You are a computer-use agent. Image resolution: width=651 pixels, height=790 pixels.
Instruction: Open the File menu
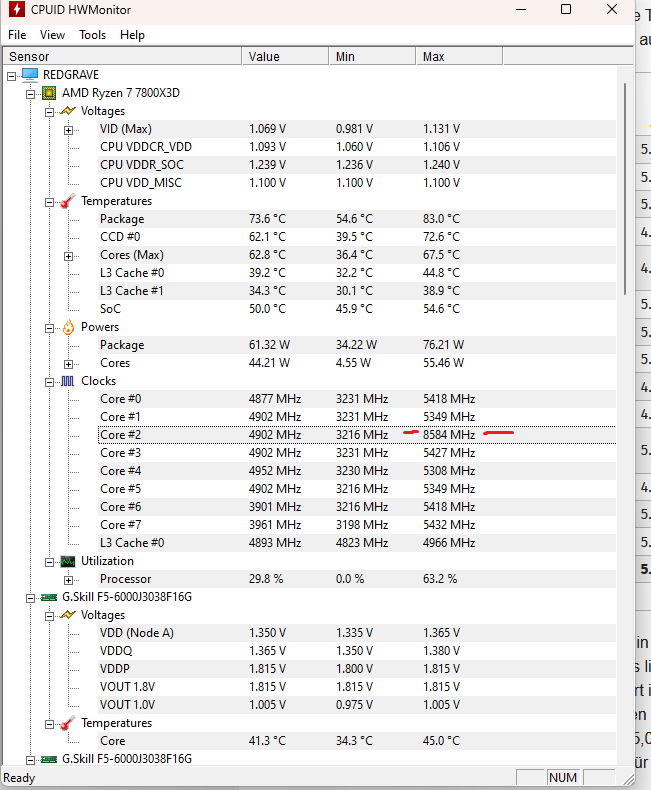tap(17, 35)
